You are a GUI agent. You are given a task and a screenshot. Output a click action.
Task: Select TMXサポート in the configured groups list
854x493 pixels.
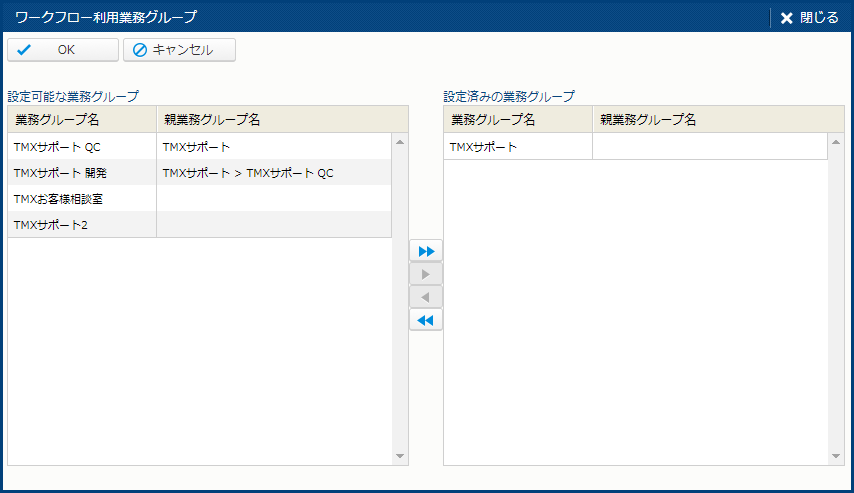518,147
